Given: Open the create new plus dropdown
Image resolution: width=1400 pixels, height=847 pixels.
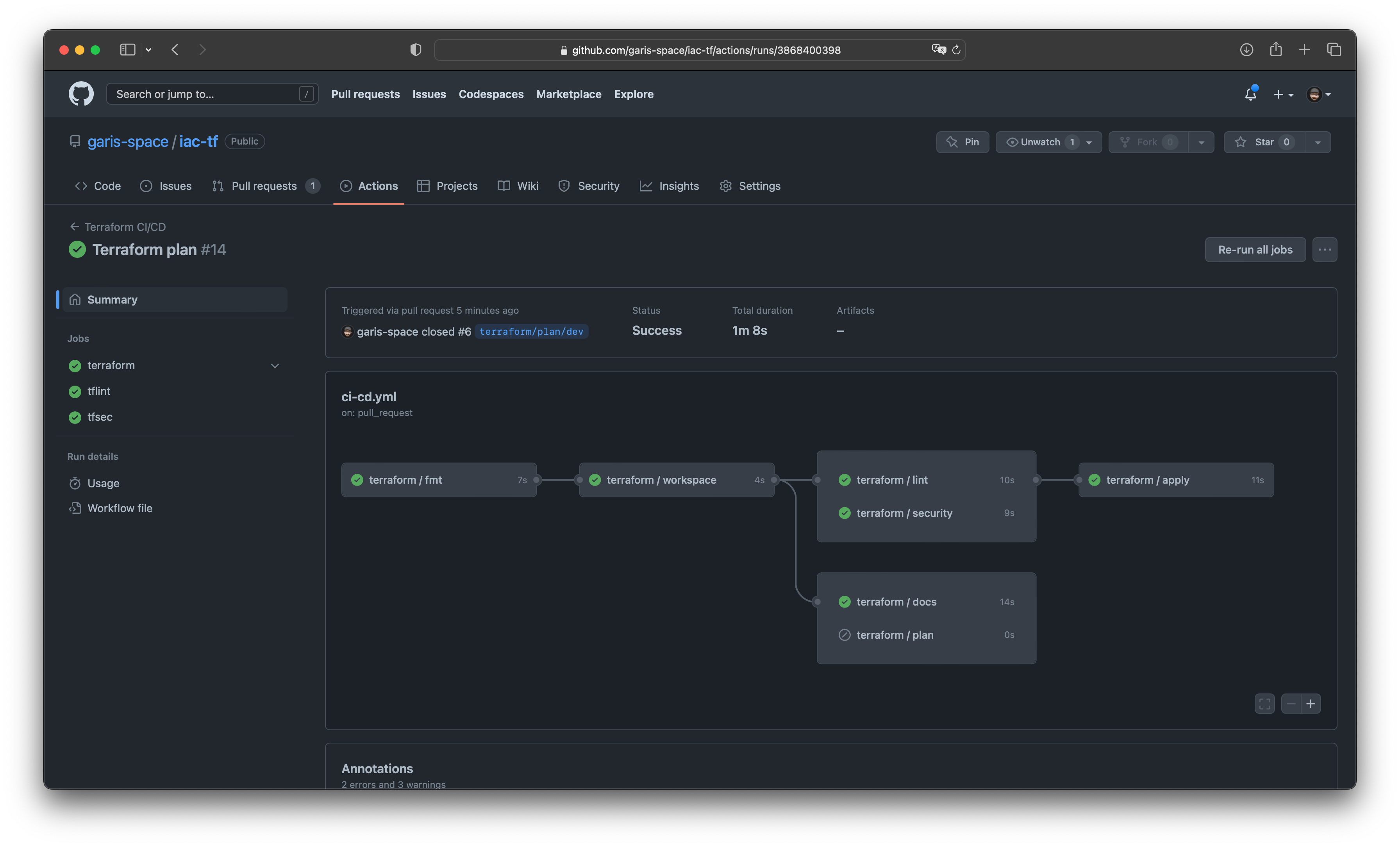Looking at the screenshot, I should click(x=1283, y=95).
